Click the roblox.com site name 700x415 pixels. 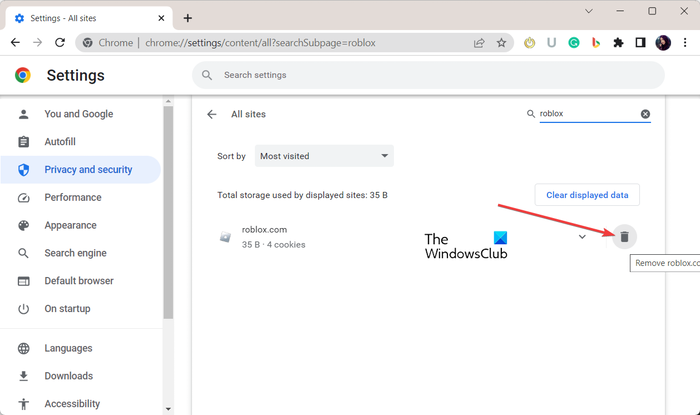pos(264,229)
